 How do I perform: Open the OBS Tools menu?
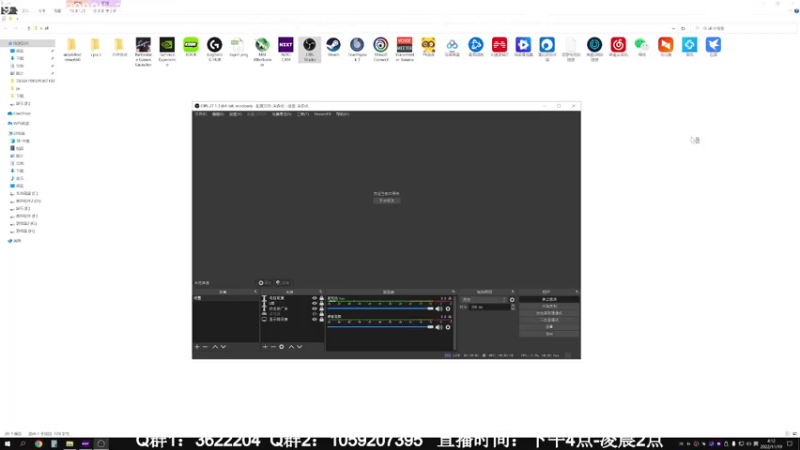click(x=303, y=114)
